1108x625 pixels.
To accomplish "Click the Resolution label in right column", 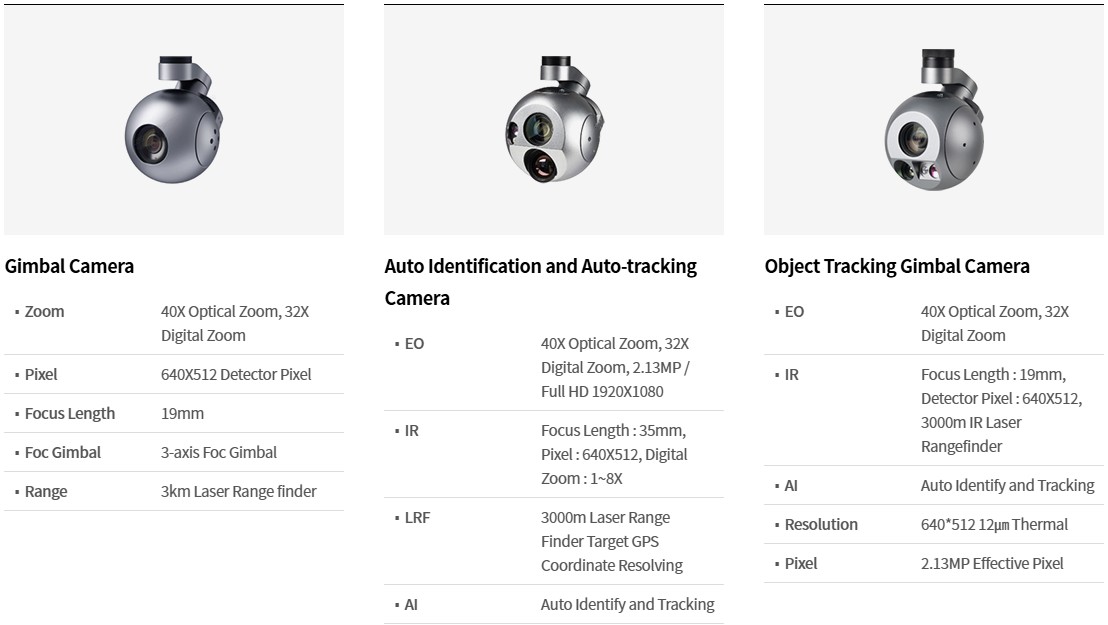I will pos(821,525).
